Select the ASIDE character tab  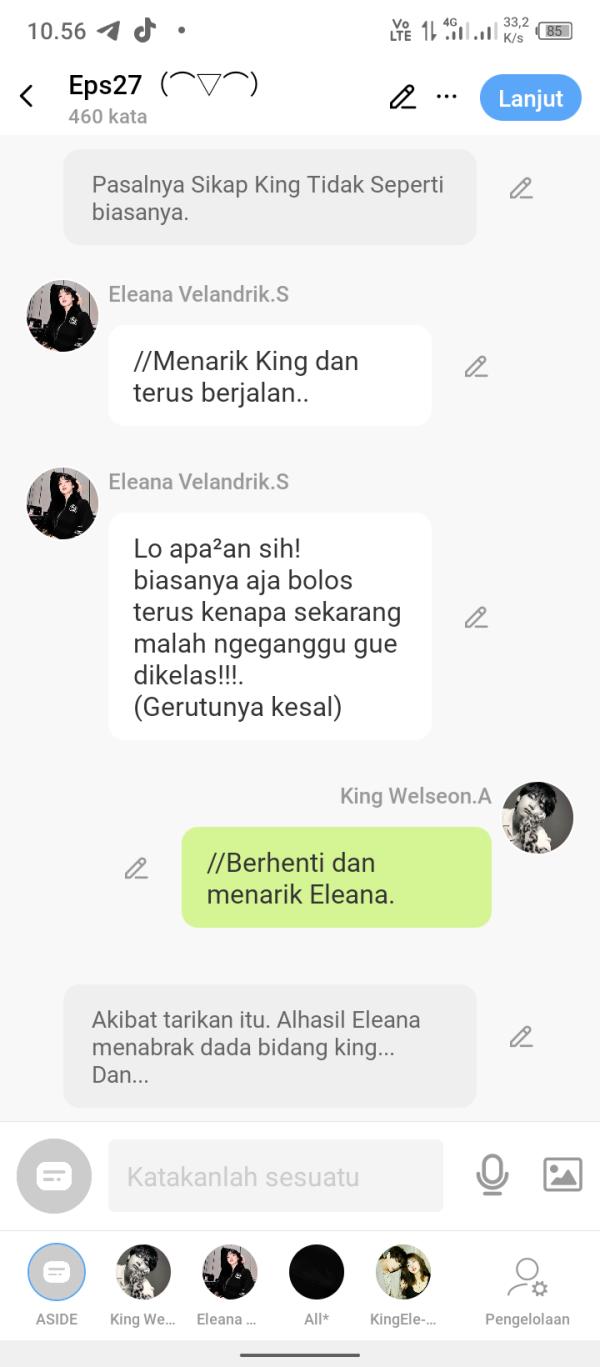coord(57,1286)
